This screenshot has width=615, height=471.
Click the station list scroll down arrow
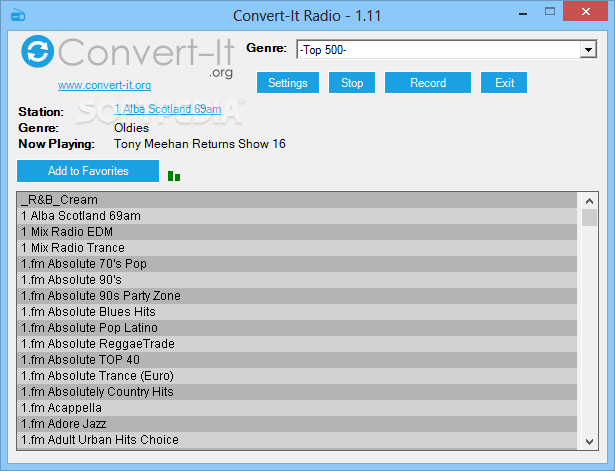click(x=589, y=442)
